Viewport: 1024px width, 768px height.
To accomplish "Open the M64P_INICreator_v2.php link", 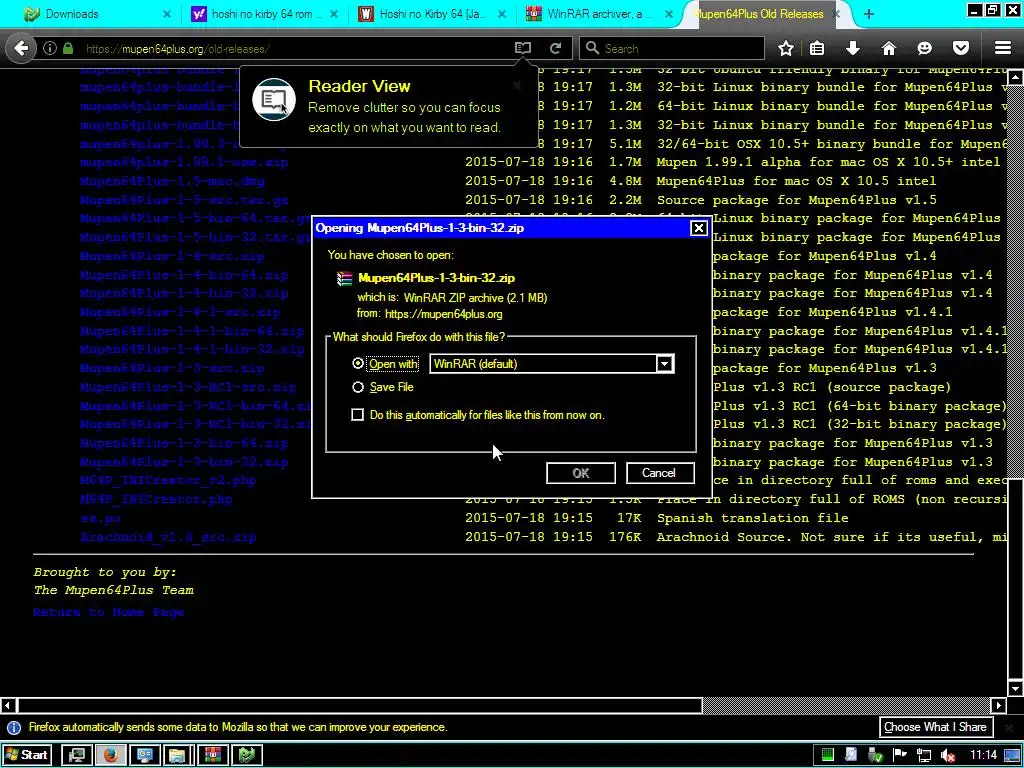I will click(168, 480).
